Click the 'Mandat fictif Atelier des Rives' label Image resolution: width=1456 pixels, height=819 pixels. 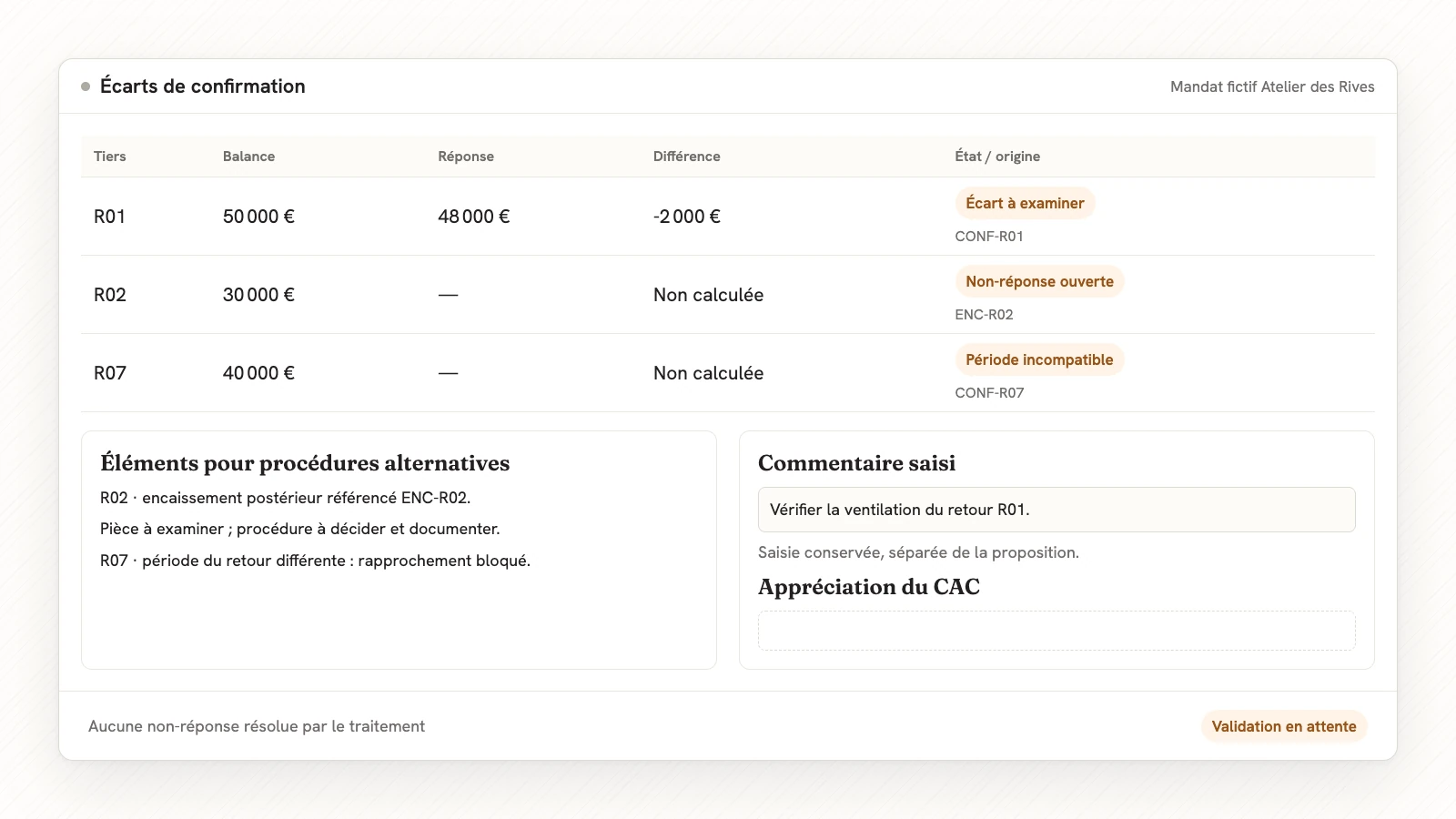[x=1272, y=86]
